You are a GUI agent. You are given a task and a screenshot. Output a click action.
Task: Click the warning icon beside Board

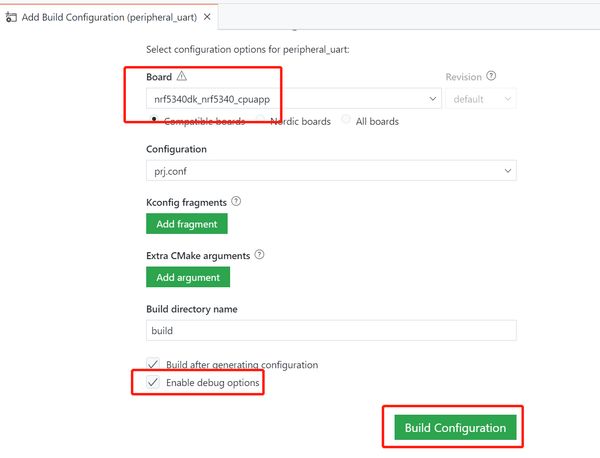181,76
